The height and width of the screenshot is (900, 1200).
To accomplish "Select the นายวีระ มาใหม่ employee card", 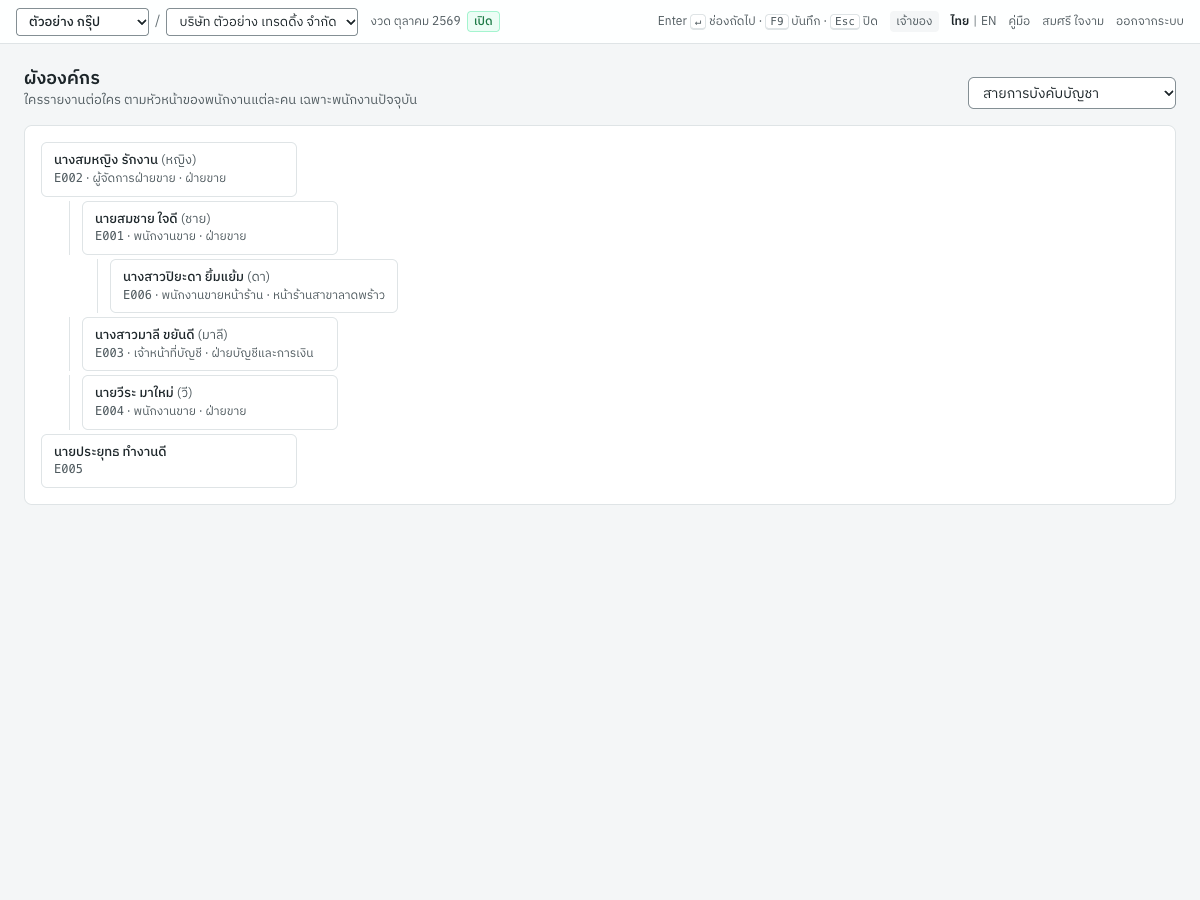I will [x=210, y=402].
